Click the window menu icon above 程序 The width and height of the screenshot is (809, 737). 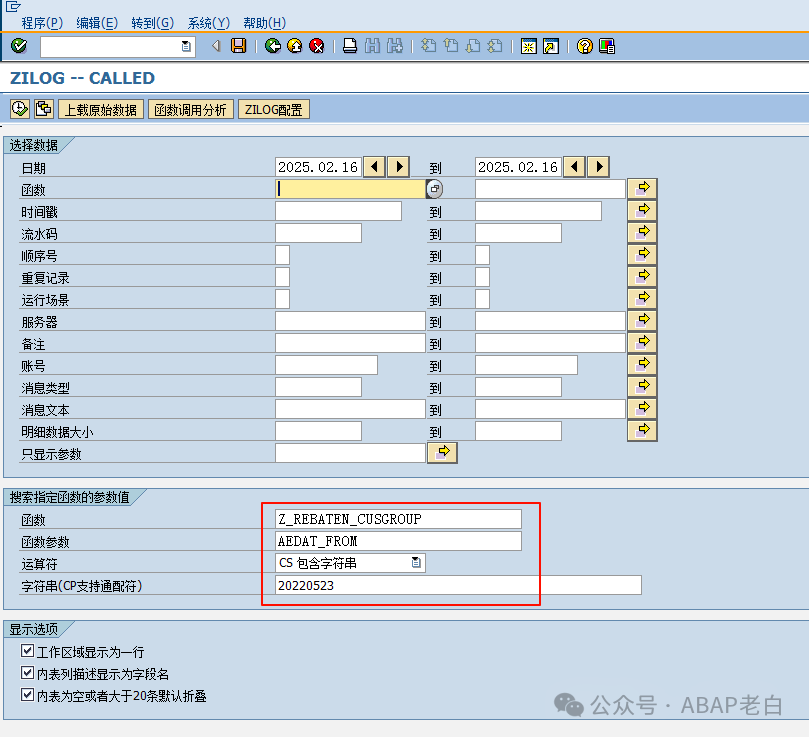point(13,7)
